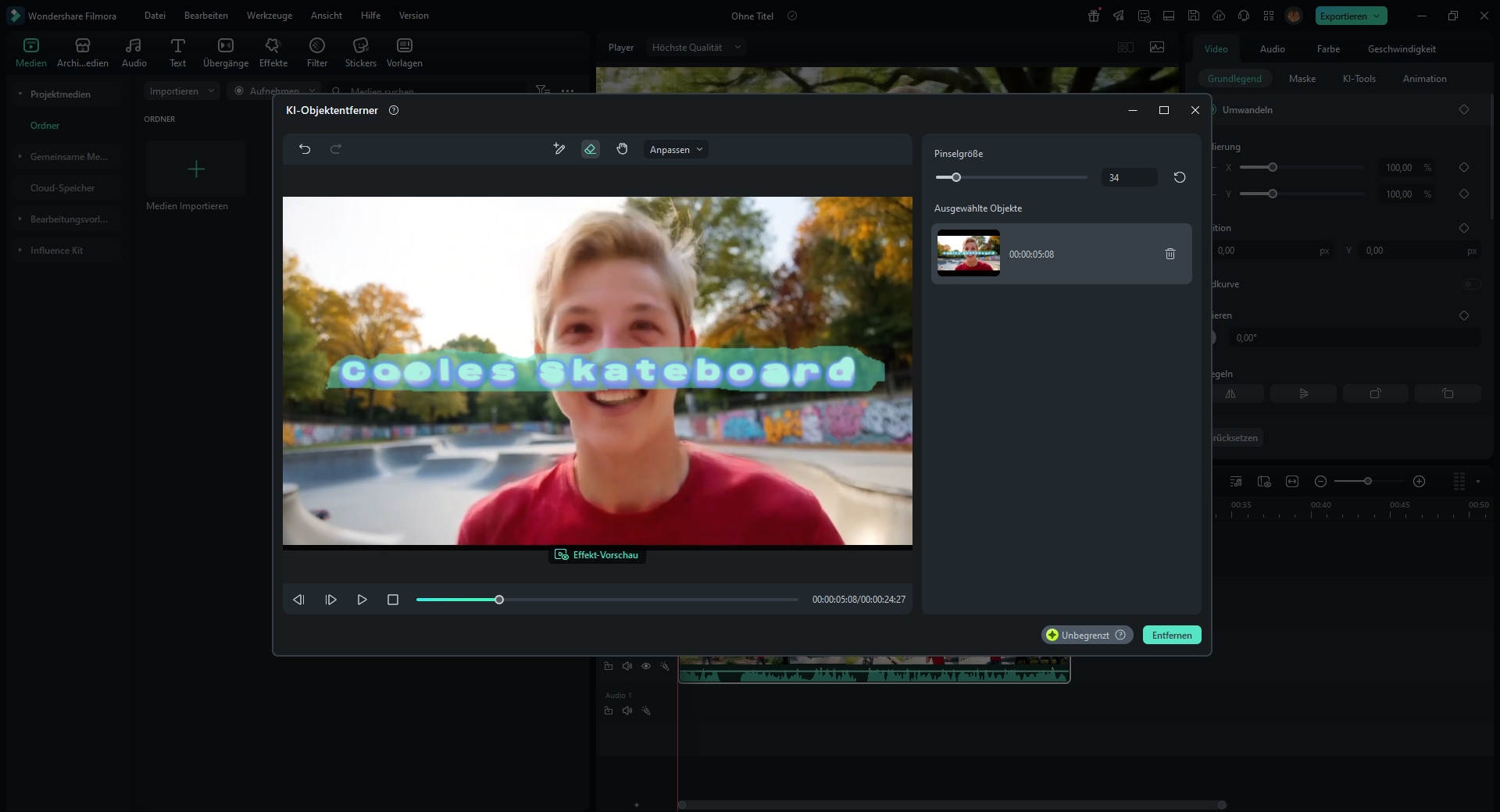Screen dimensions: 1500x812
Task: Delete the selected object at 00:00:05:08
Action: click(x=1170, y=254)
